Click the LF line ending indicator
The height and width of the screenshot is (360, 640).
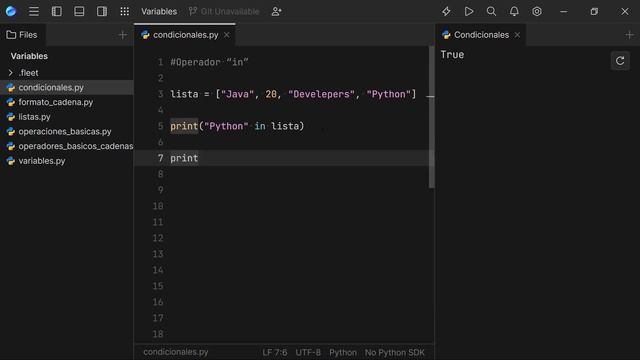tap(267, 352)
